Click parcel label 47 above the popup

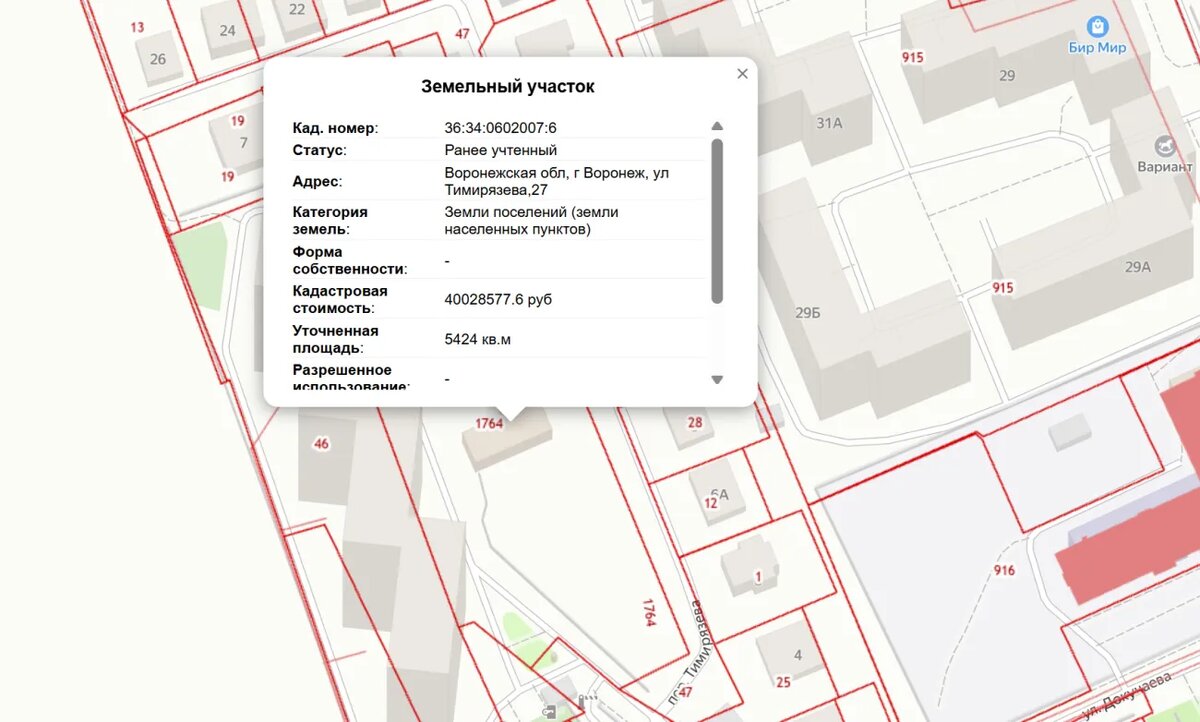462,33
